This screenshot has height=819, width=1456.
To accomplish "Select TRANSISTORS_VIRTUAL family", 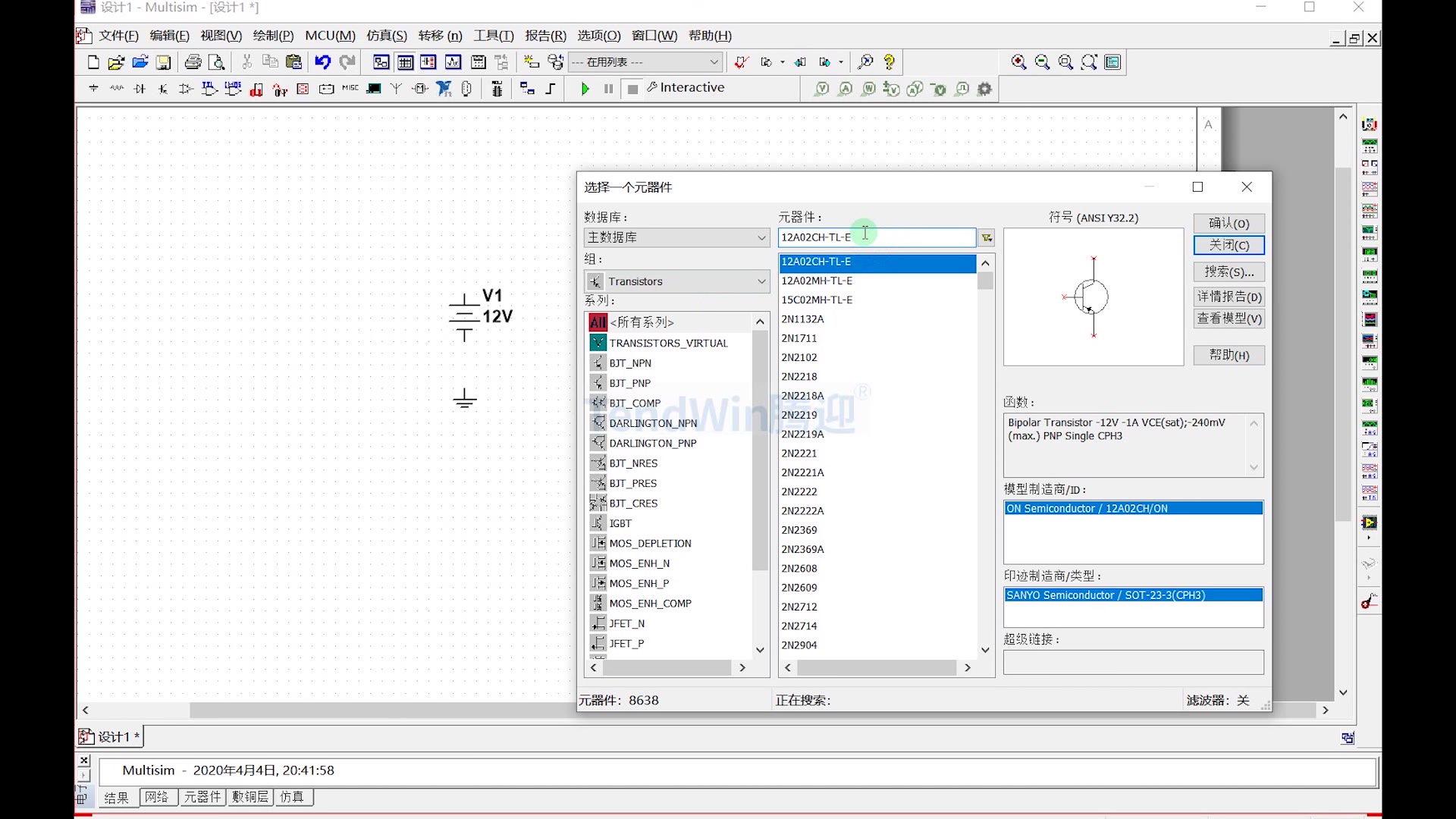I will 668,344.
